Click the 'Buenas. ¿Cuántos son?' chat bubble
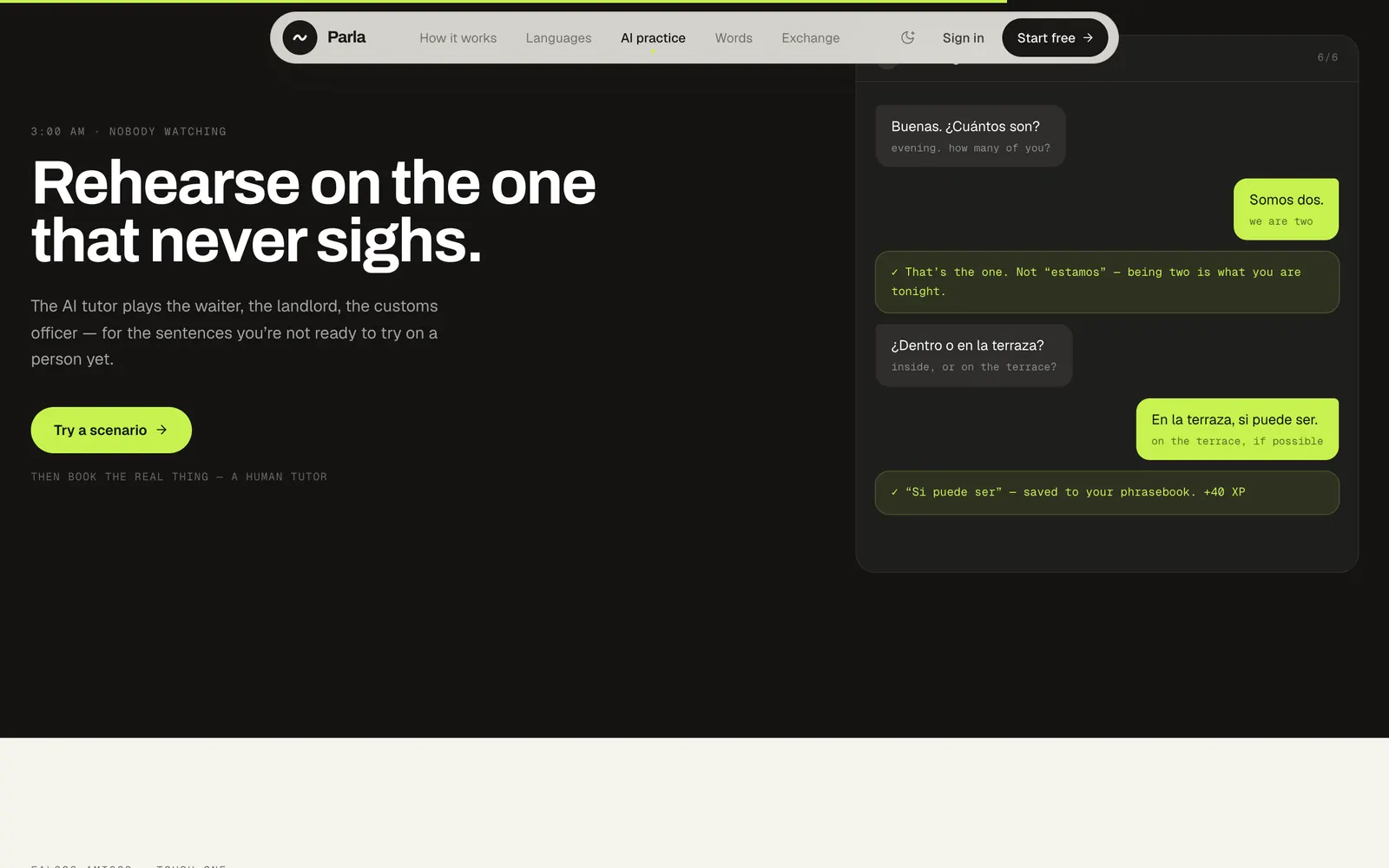1389x868 pixels. 970,136
